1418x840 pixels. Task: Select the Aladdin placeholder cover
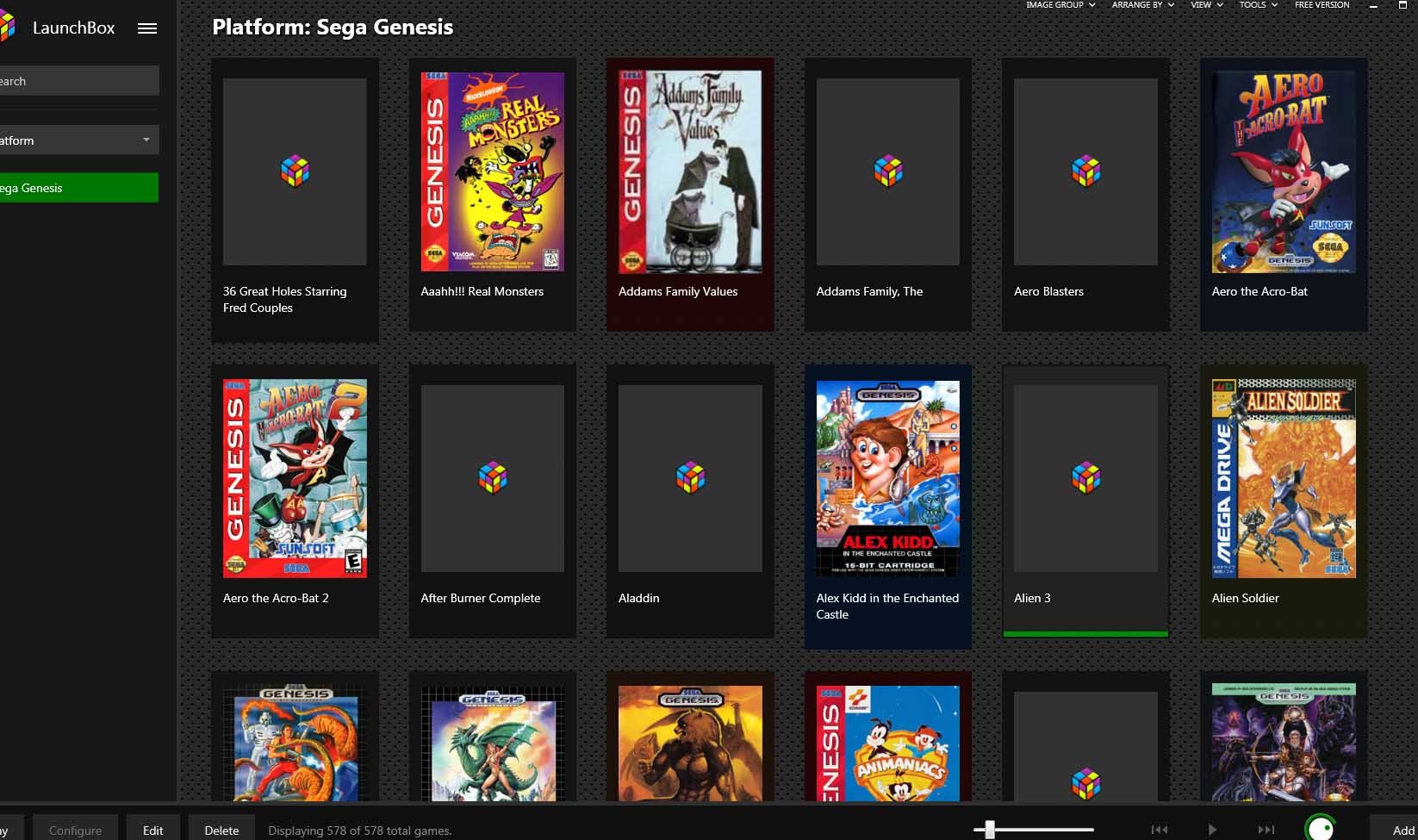click(x=690, y=479)
